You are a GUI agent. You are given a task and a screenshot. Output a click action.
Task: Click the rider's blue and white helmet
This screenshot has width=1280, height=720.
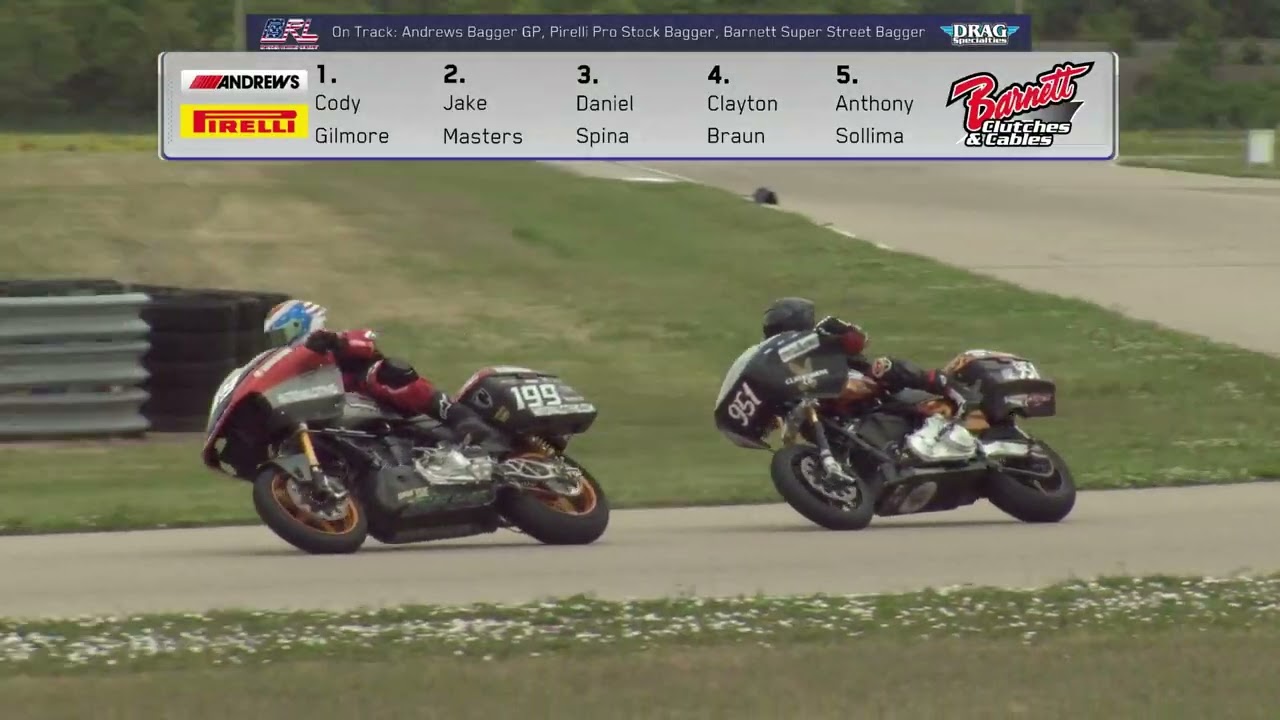click(294, 322)
